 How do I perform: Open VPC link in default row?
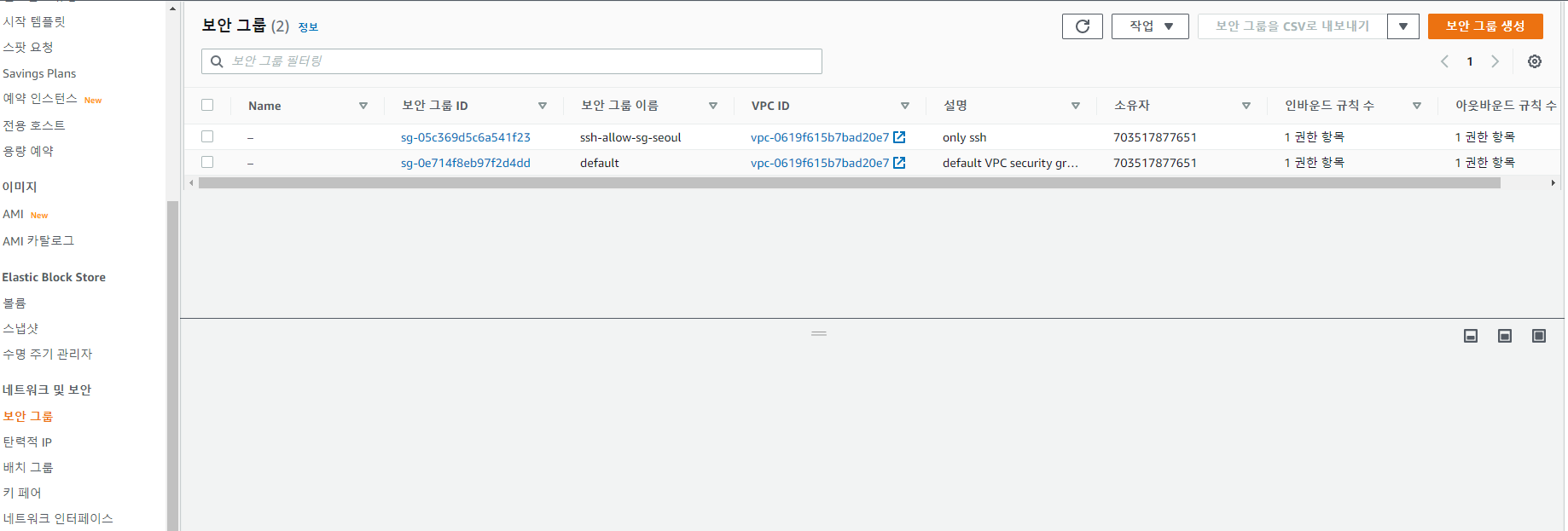click(x=820, y=163)
